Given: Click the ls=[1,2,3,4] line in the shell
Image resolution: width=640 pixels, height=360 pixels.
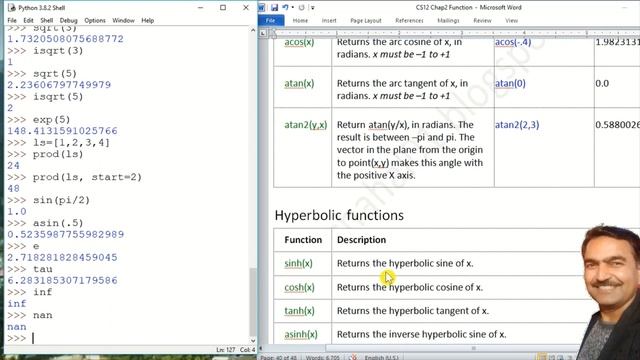Looking at the screenshot, I should coord(58,143).
